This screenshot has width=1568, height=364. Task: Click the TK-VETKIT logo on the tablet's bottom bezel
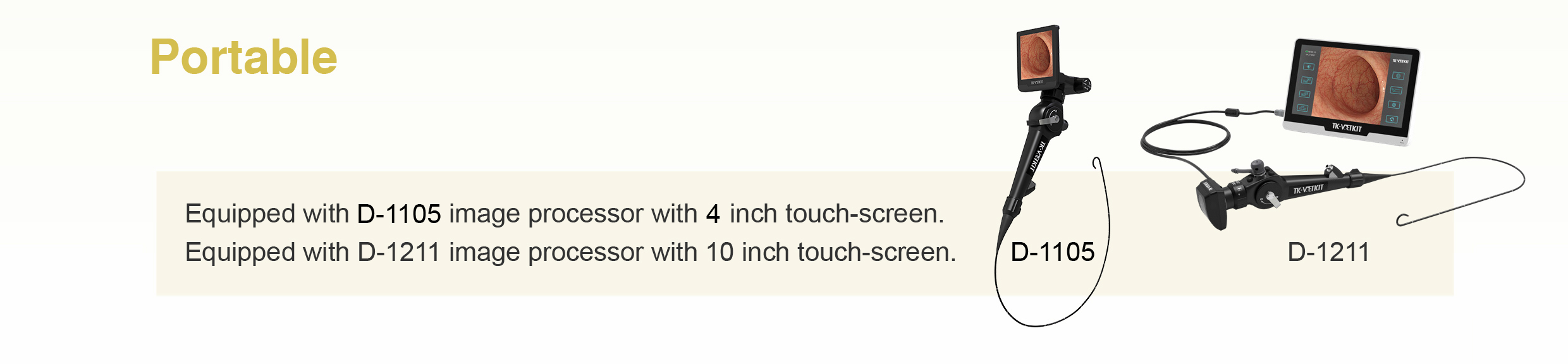(x=1347, y=128)
